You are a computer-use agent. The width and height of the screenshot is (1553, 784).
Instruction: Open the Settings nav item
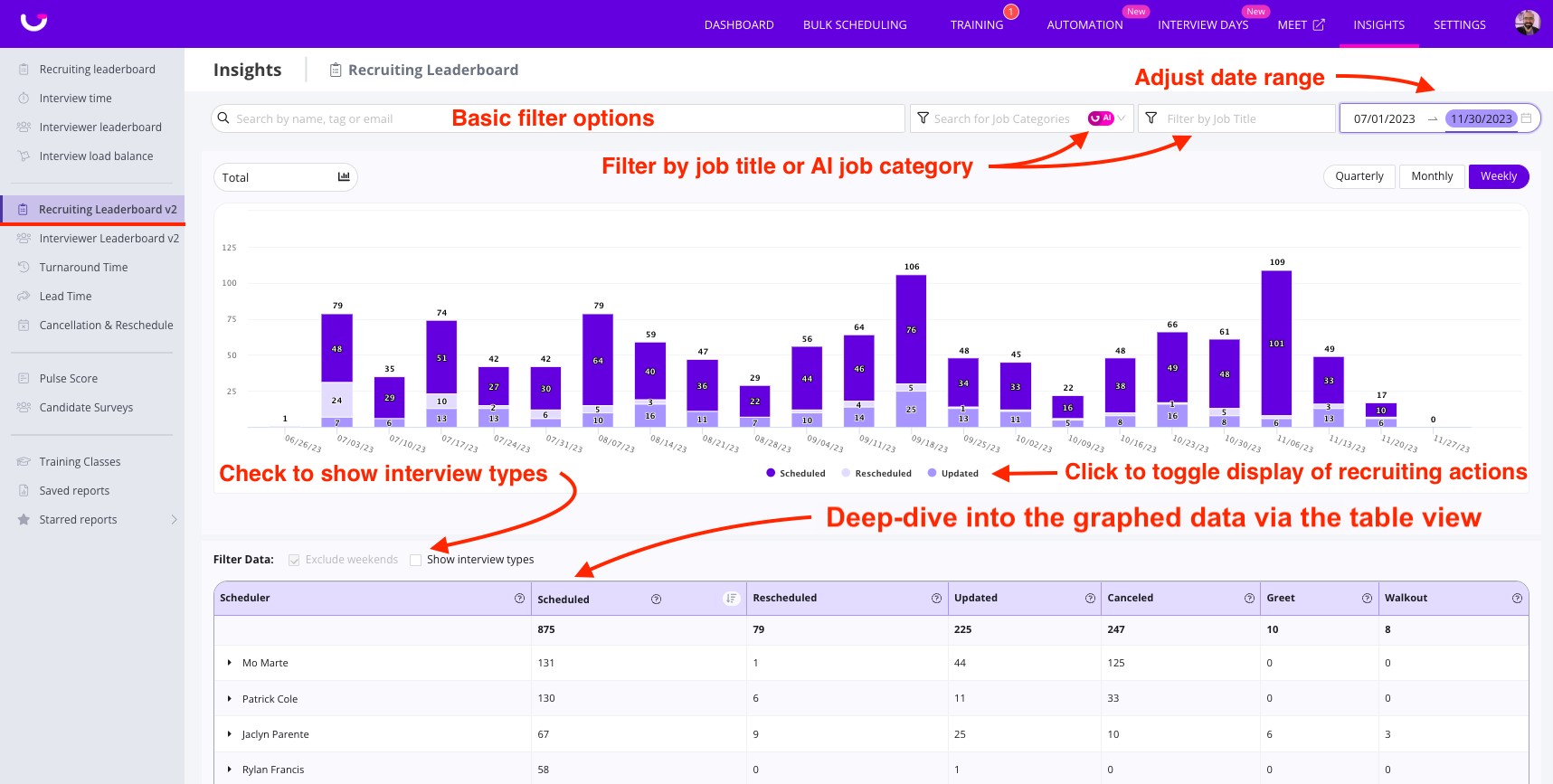(x=1459, y=25)
